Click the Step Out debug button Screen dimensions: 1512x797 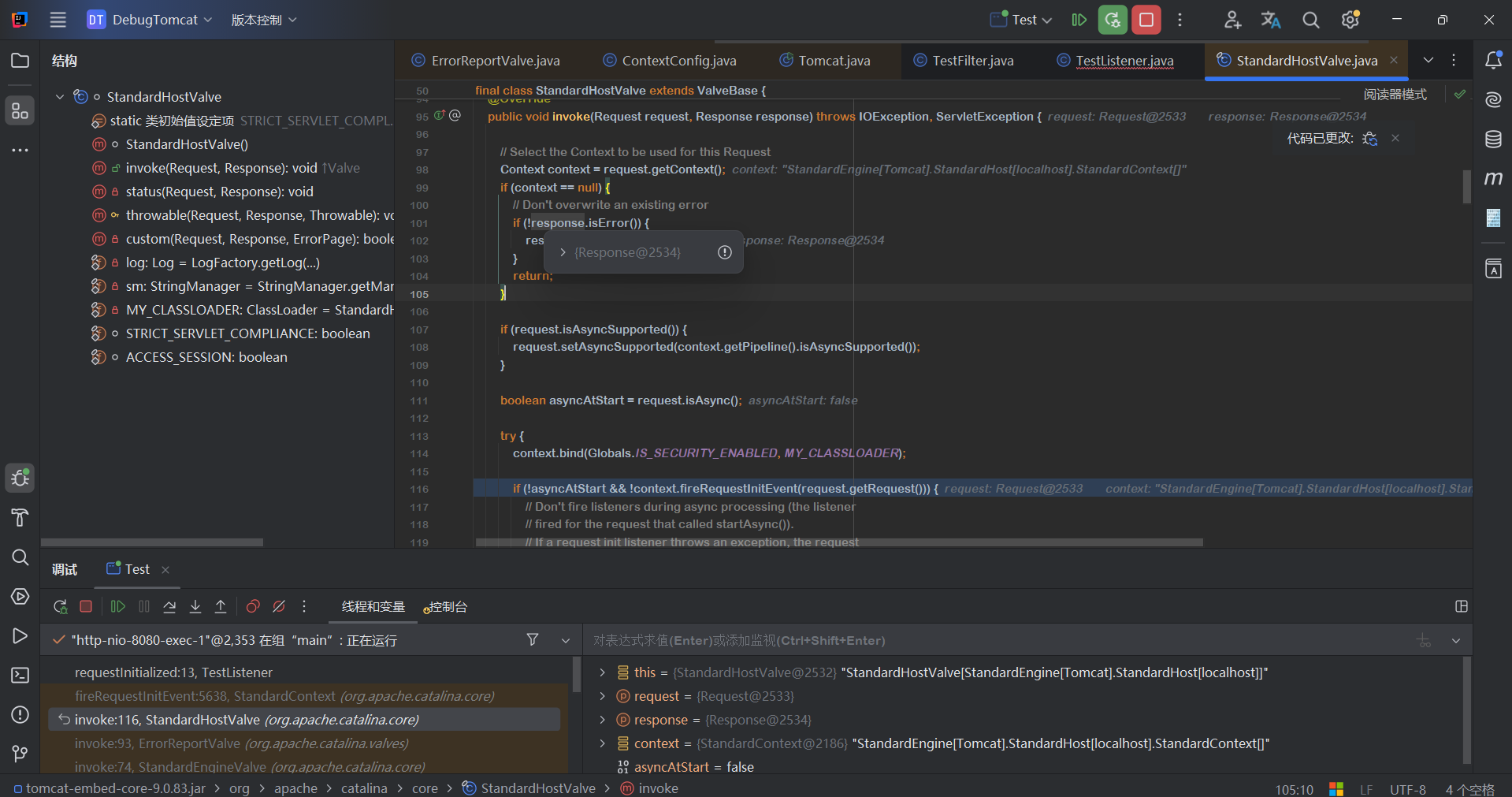[x=221, y=606]
